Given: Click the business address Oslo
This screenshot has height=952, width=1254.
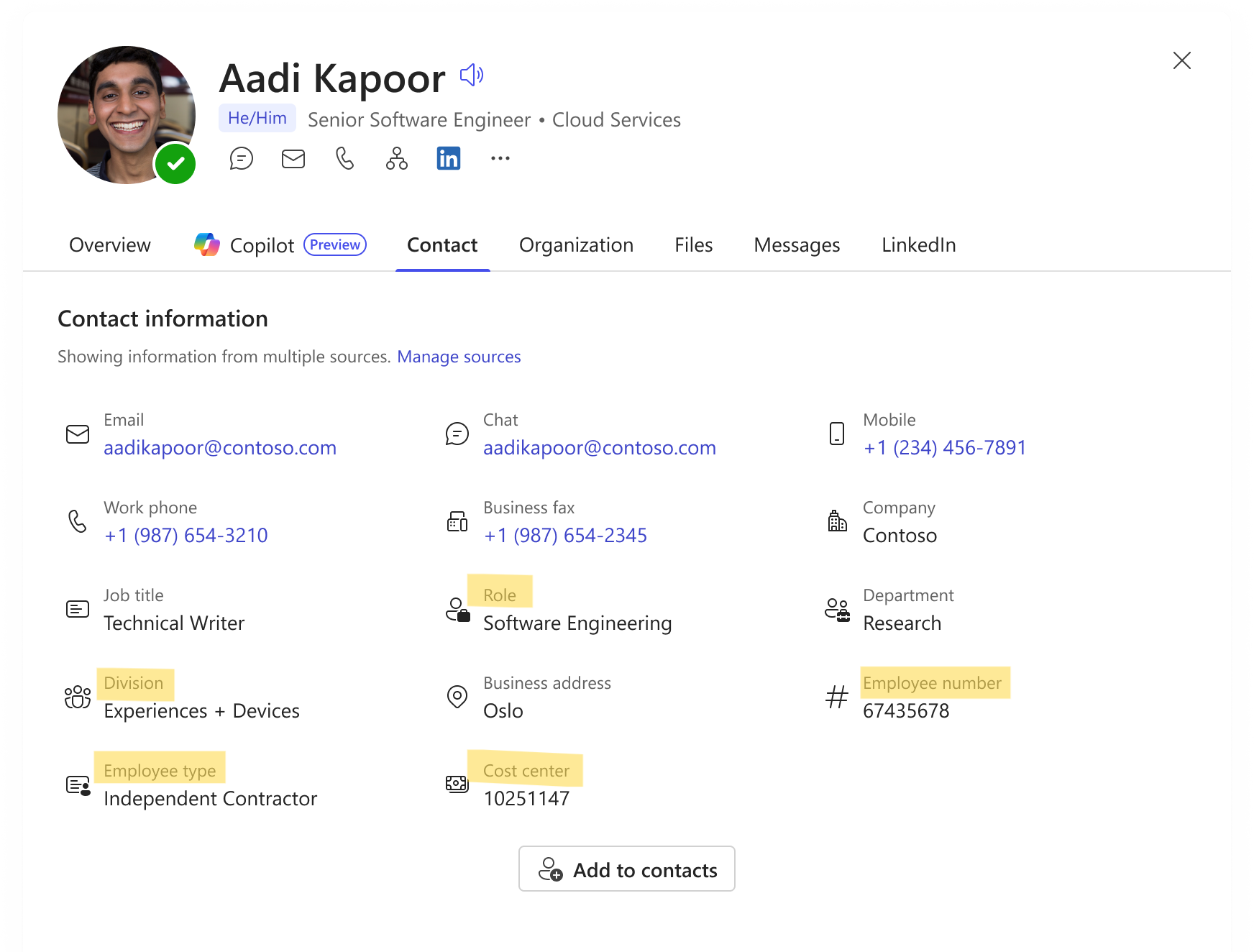Looking at the screenshot, I should (x=503, y=711).
